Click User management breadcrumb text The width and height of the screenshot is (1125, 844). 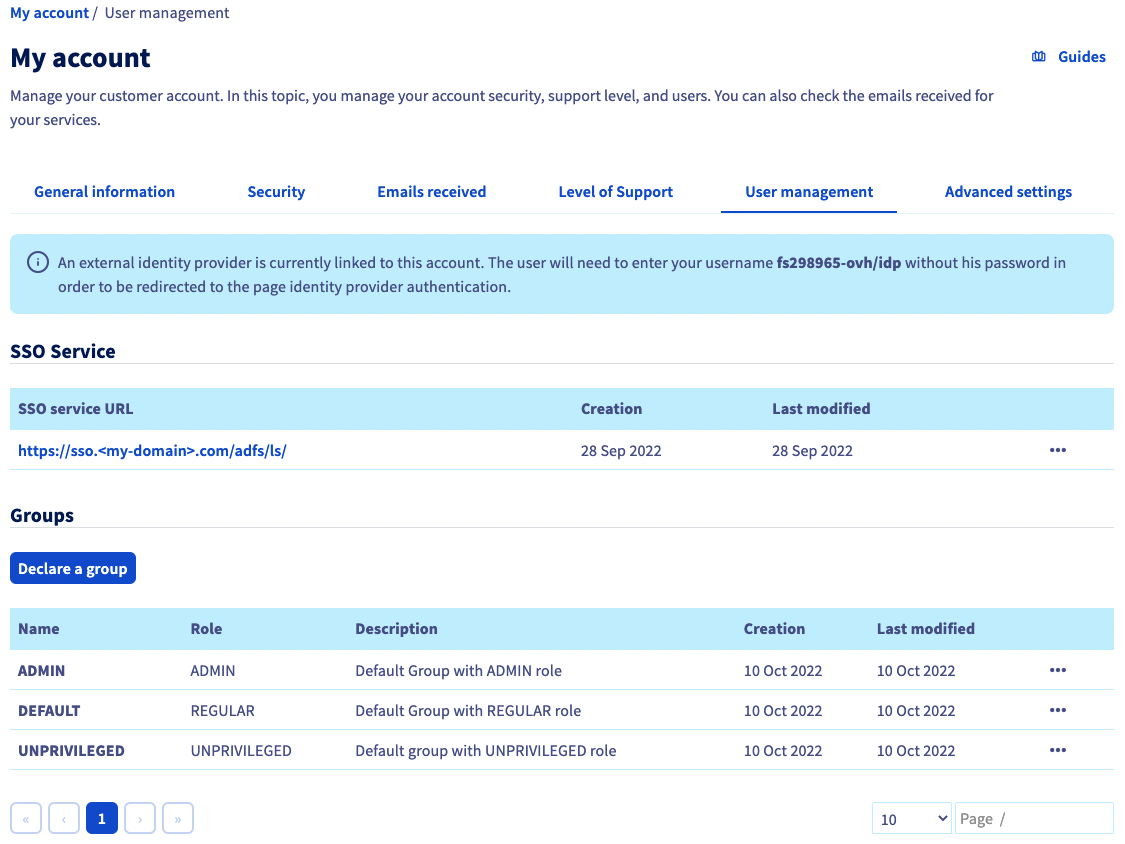[166, 13]
